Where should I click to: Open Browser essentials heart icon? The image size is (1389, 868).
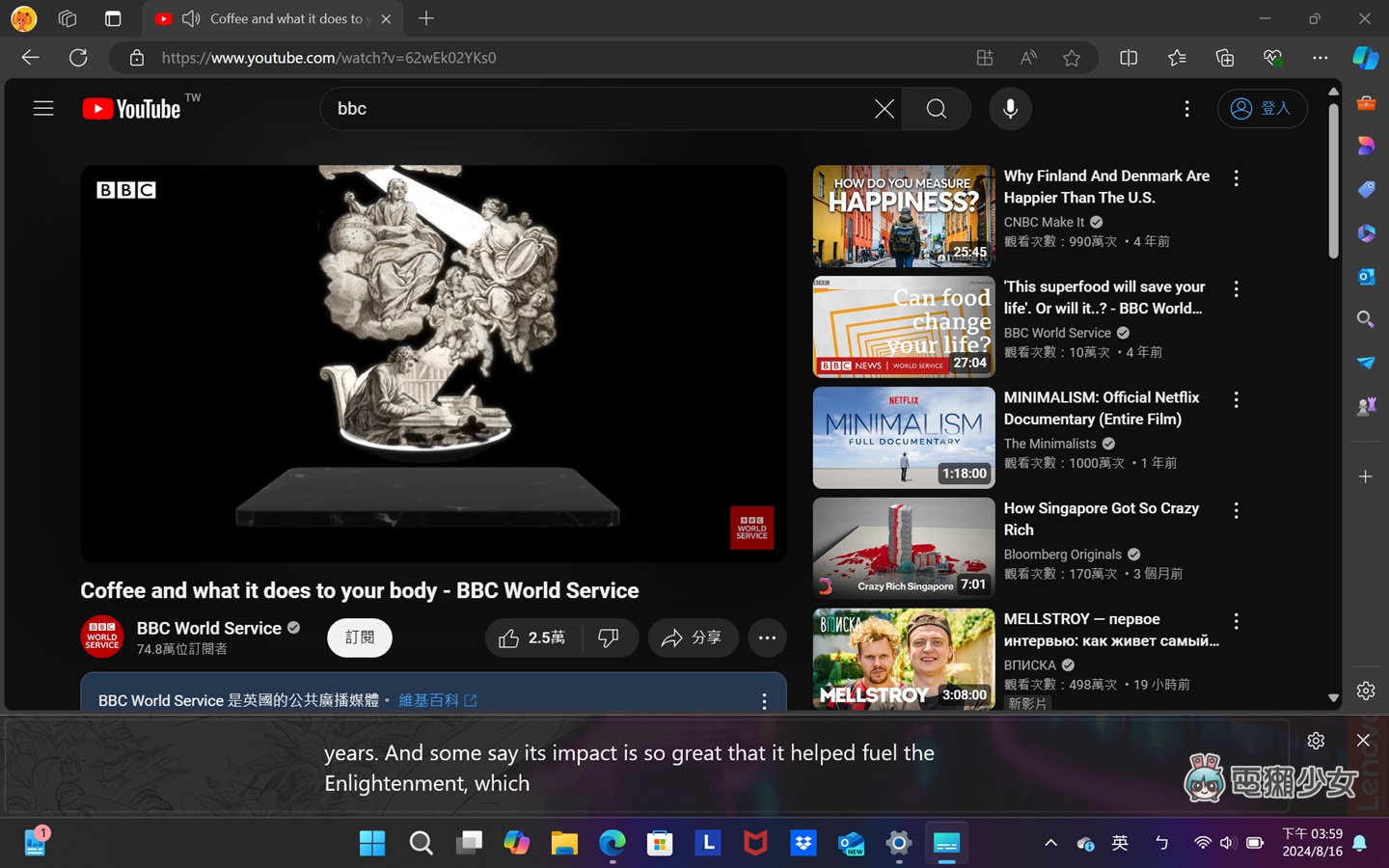(x=1272, y=58)
